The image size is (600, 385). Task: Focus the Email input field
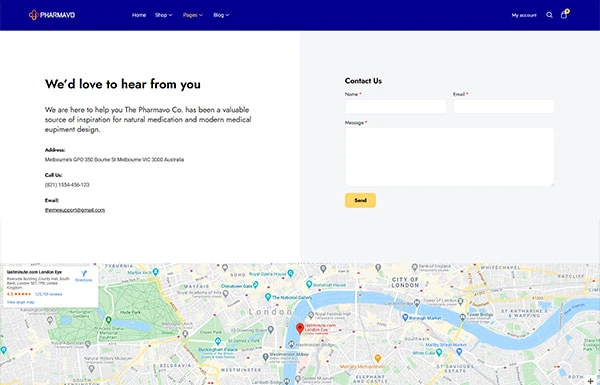pyautogui.click(x=504, y=106)
